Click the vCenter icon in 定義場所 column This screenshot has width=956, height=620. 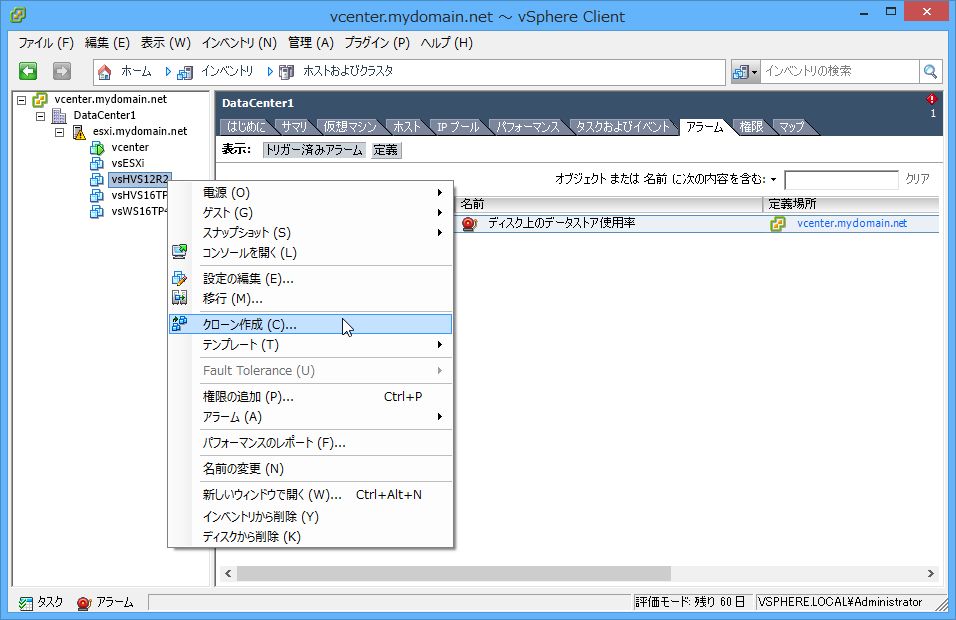(778, 224)
